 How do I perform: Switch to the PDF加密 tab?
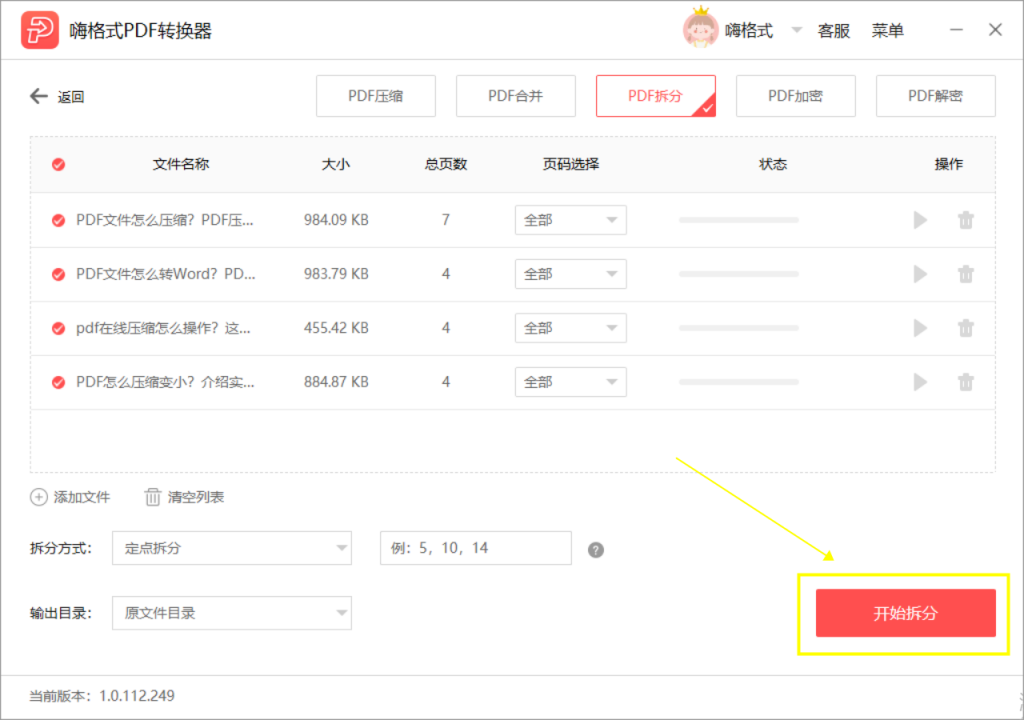tap(795, 96)
